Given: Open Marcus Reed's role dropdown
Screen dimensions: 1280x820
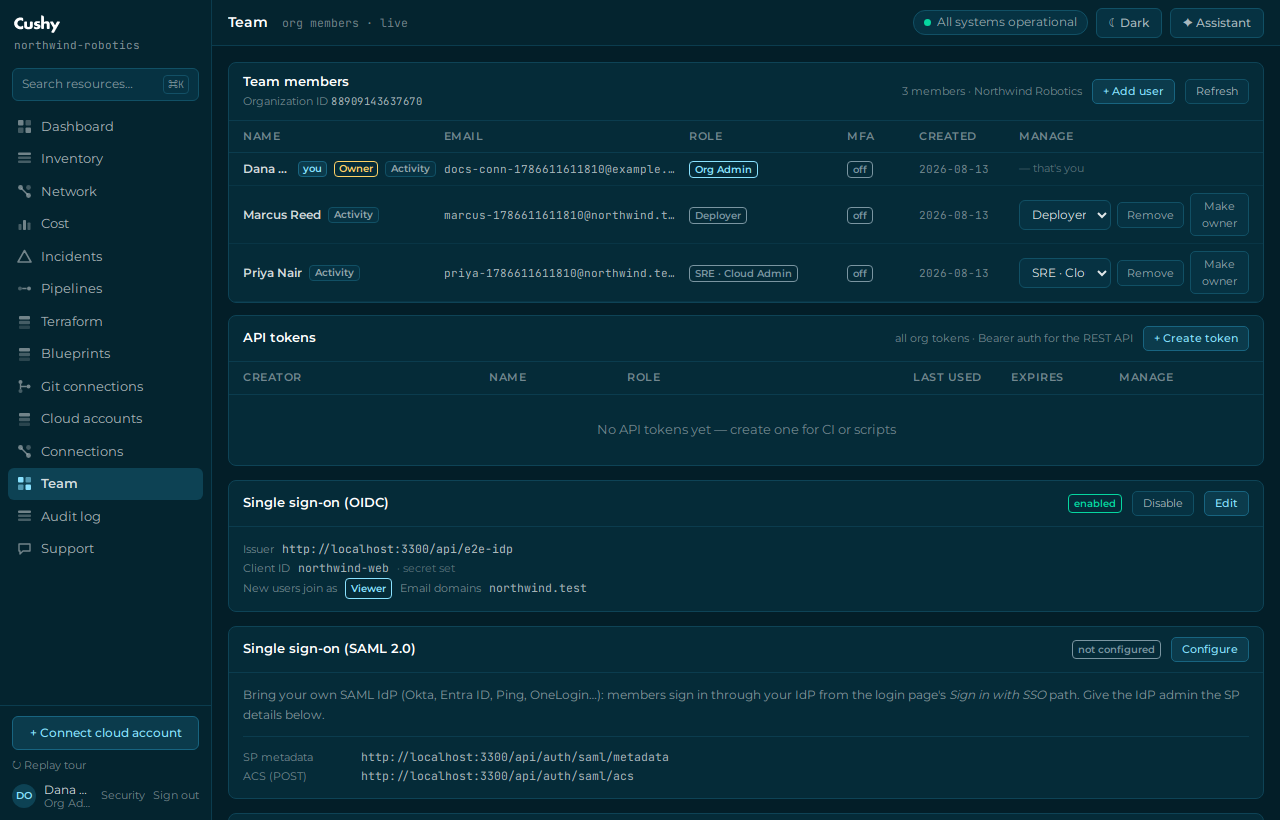Looking at the screenshot, I should tap(1065, 215).
